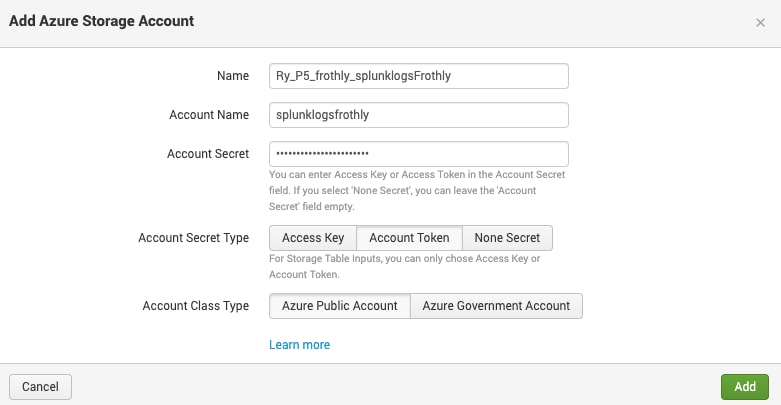Click the Account Class Type label
781x405 pixels.
coord(195,306)
